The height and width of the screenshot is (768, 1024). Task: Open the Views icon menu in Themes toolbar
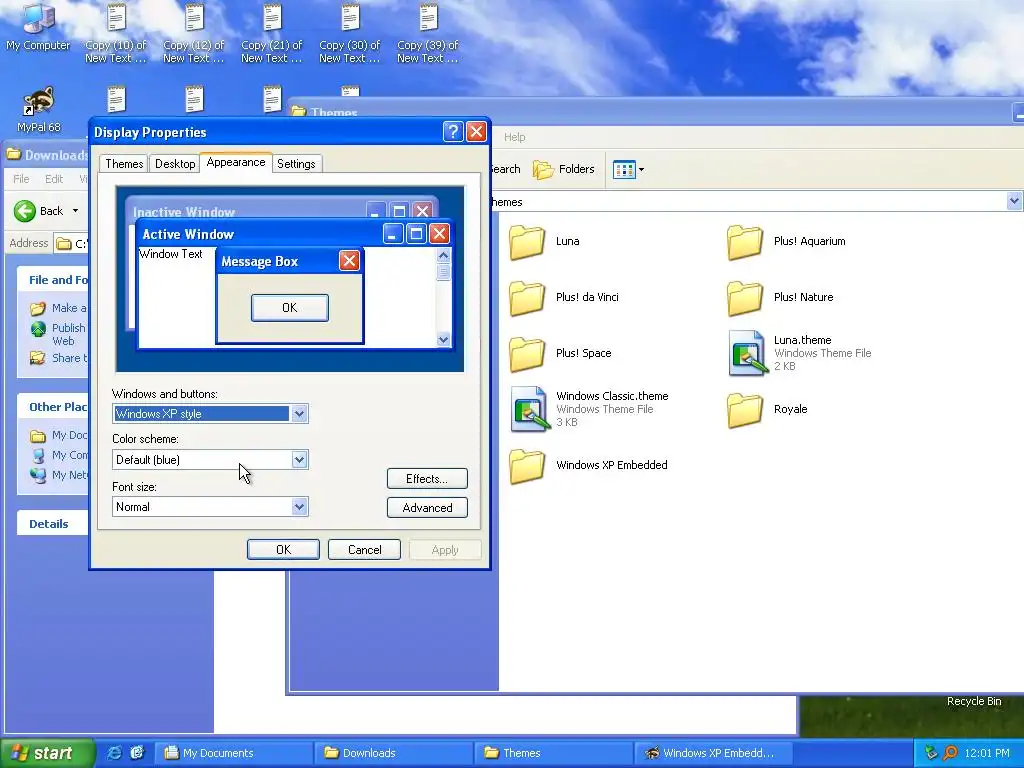click(628, 170)
